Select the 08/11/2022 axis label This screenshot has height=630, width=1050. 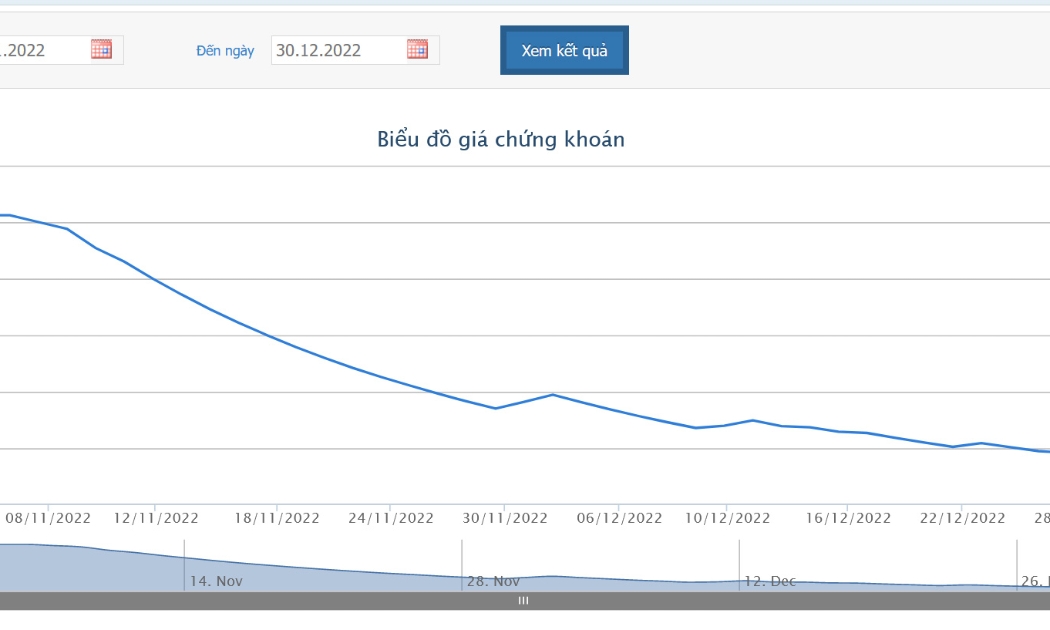[x=48, y=518]
